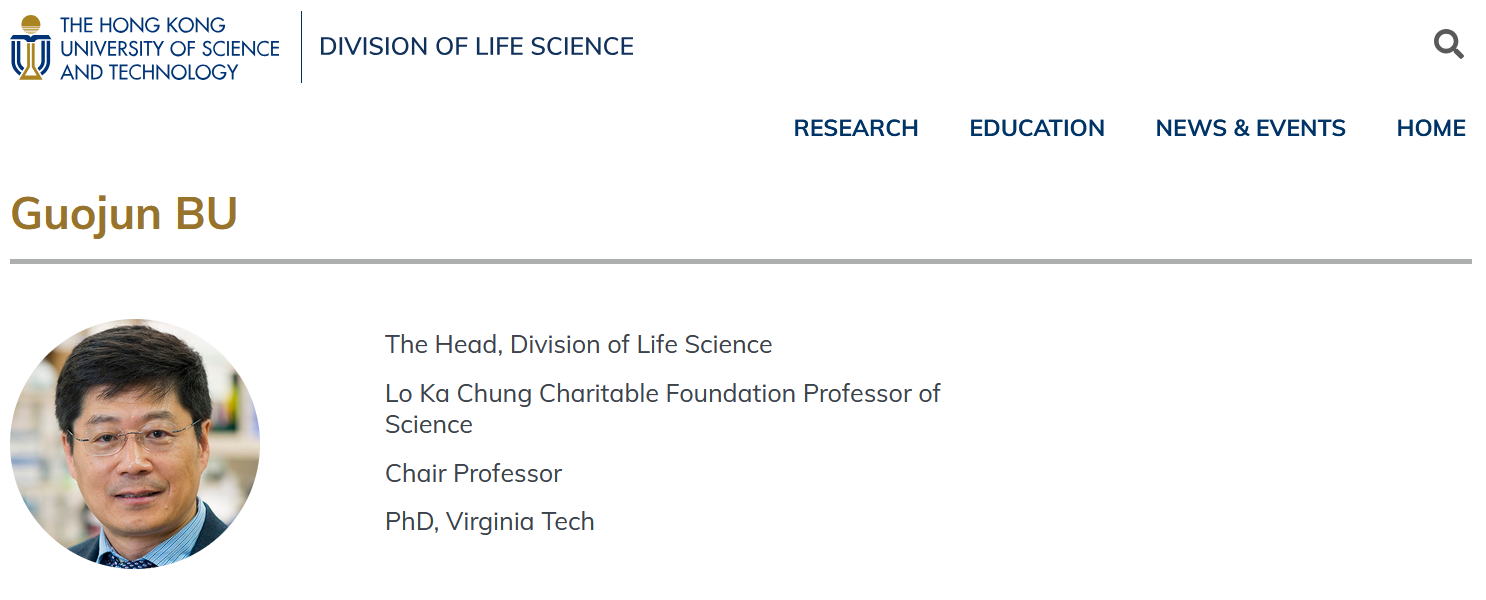Click "THE HONG KONG" logo text line
The width and height of the screenshot is (1486, 600).
[143, 25]
